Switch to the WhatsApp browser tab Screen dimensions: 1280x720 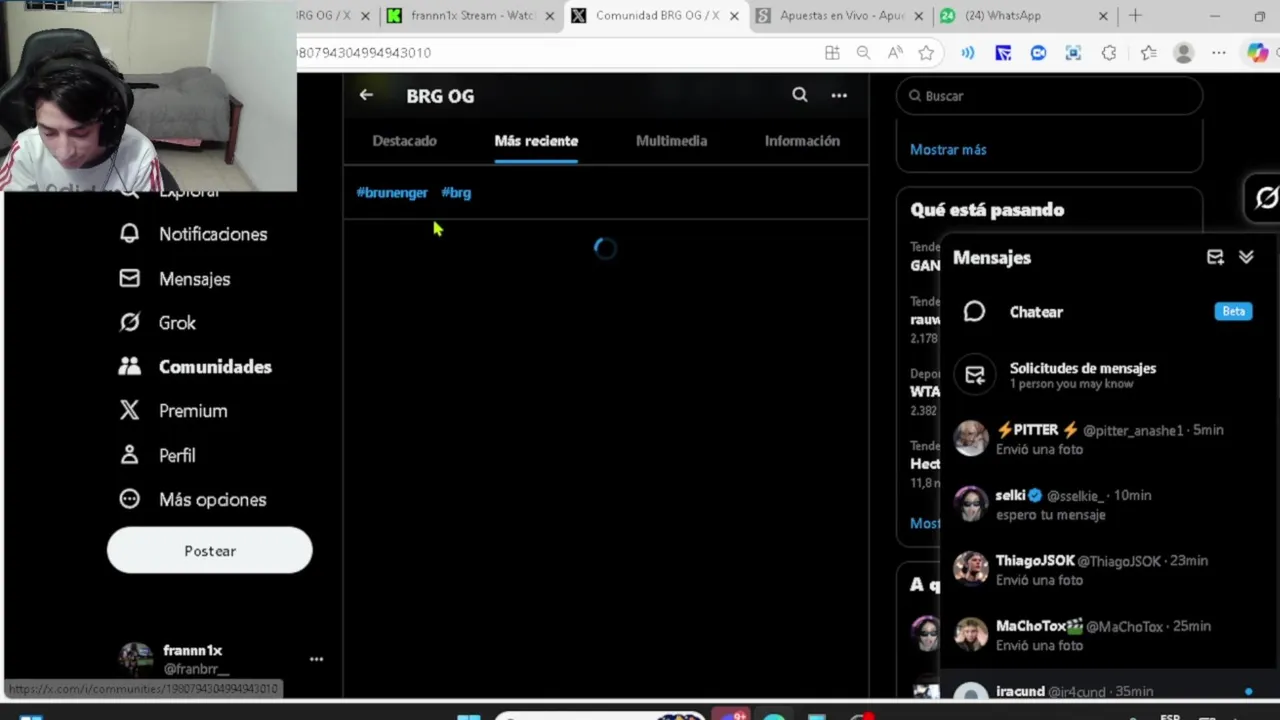pyautogui.click(x=1024, y=16)
